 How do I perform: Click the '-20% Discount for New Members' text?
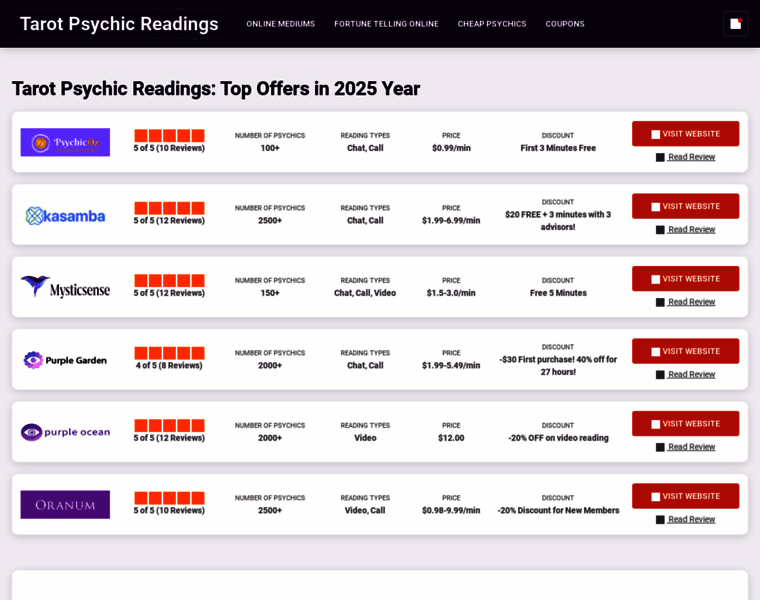click(558, 510)
